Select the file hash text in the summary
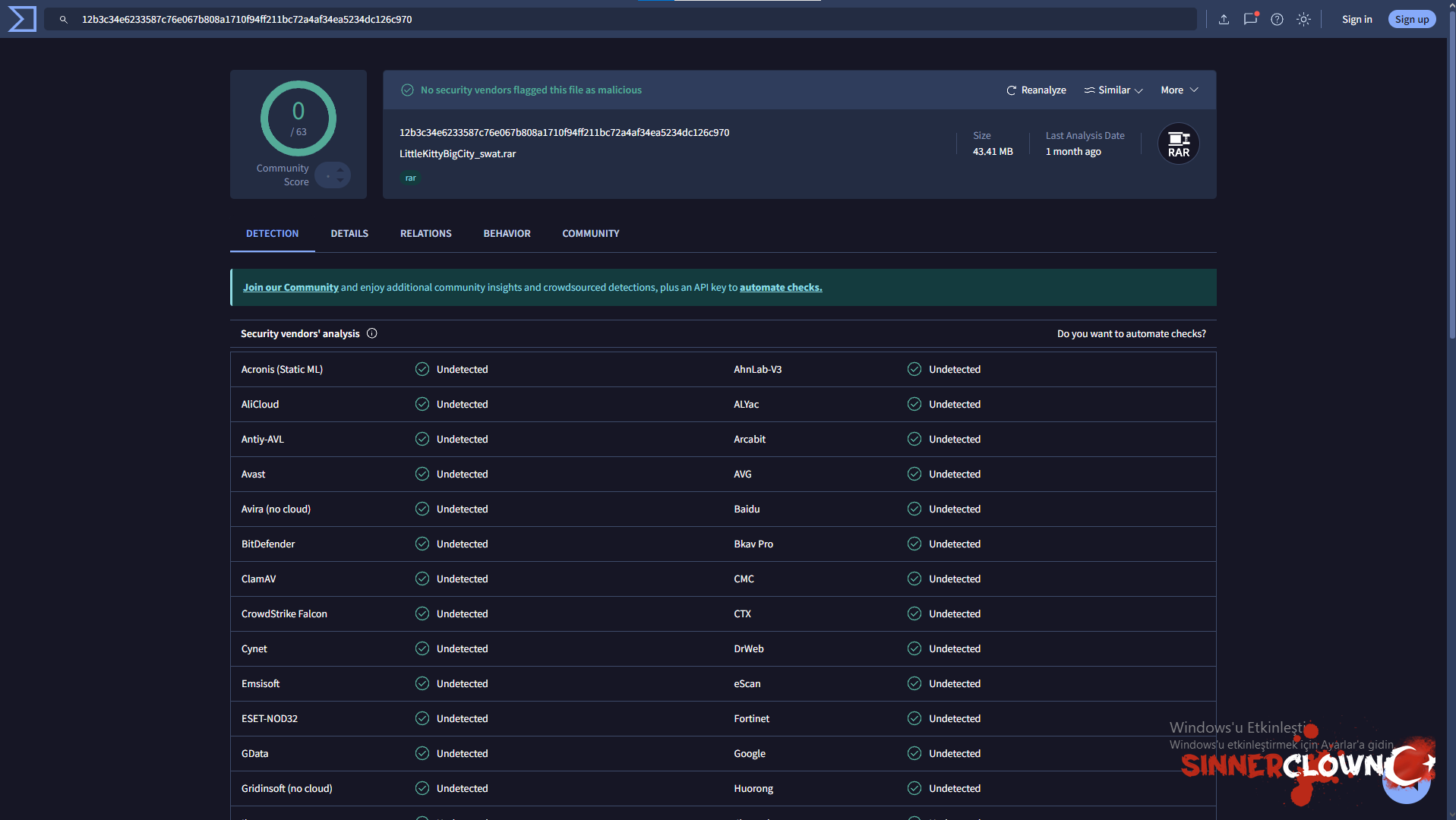Screen dimensions: 1456x820 pos(564,133)
